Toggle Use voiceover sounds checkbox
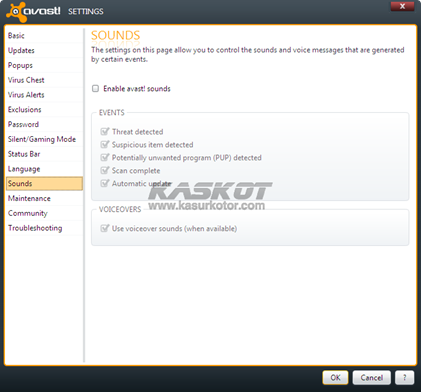Screen dimensions: 421x392 pyautogui.click(x=105, y=228)
